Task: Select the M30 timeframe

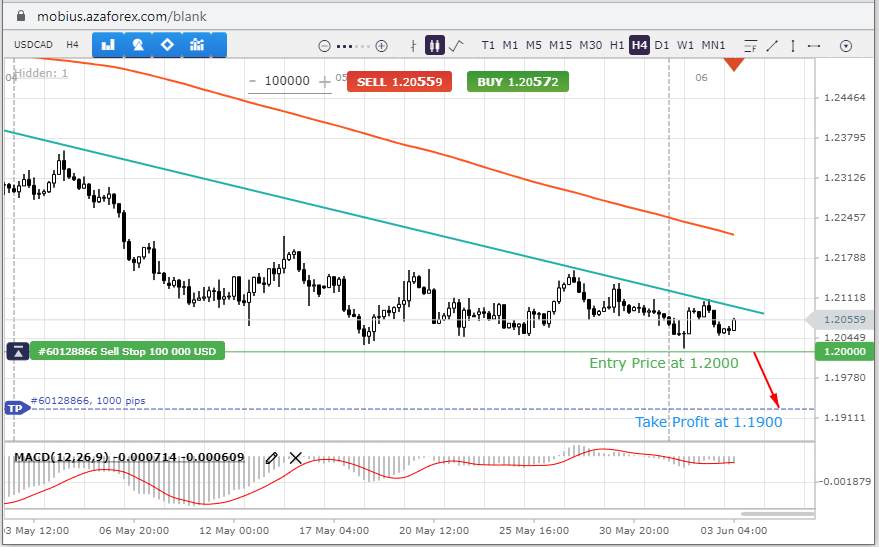Action: tap(591, 45)
